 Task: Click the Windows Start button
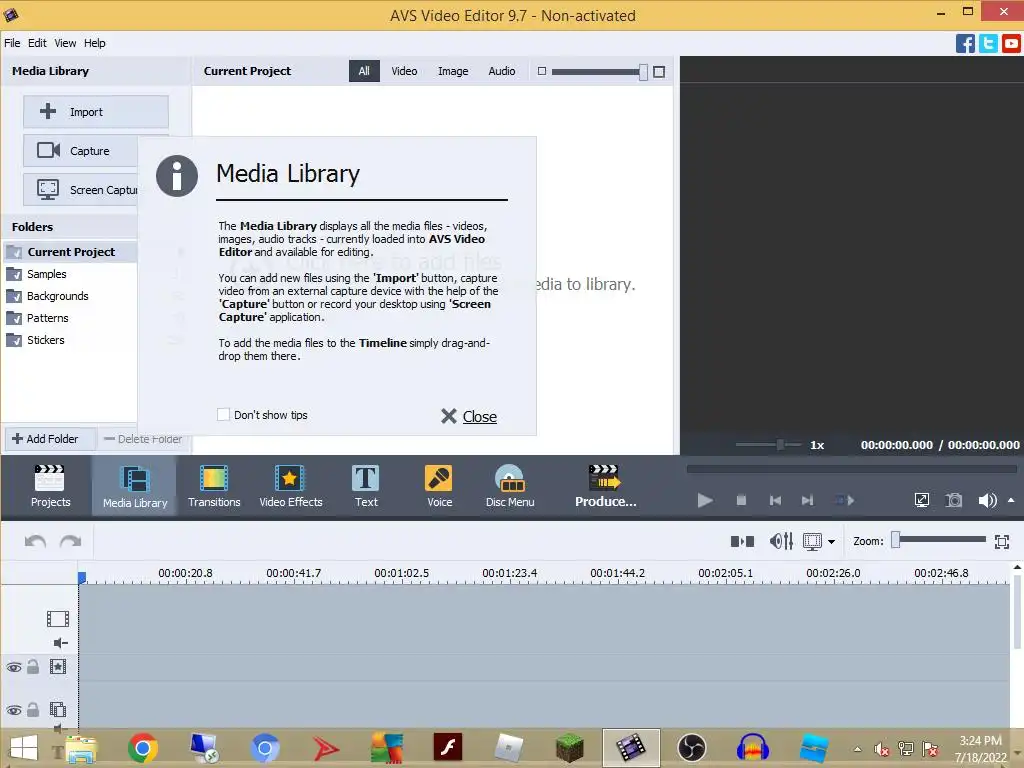point(24,748)
